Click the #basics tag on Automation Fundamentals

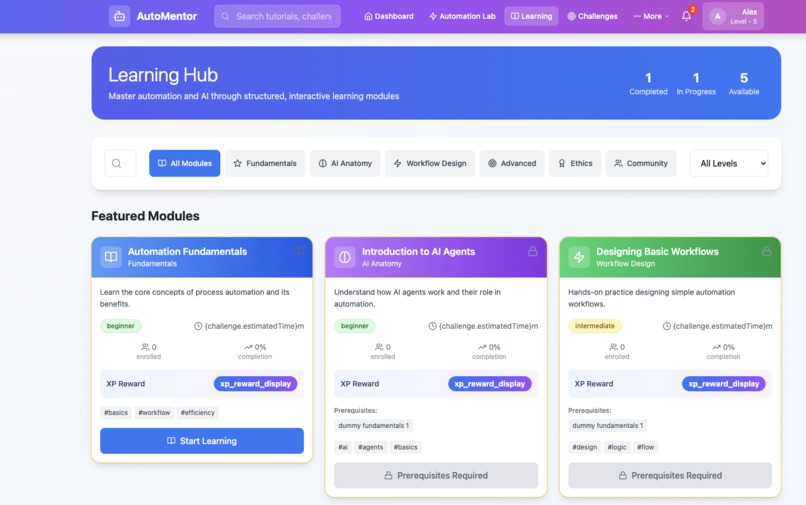tap(116, 412)
